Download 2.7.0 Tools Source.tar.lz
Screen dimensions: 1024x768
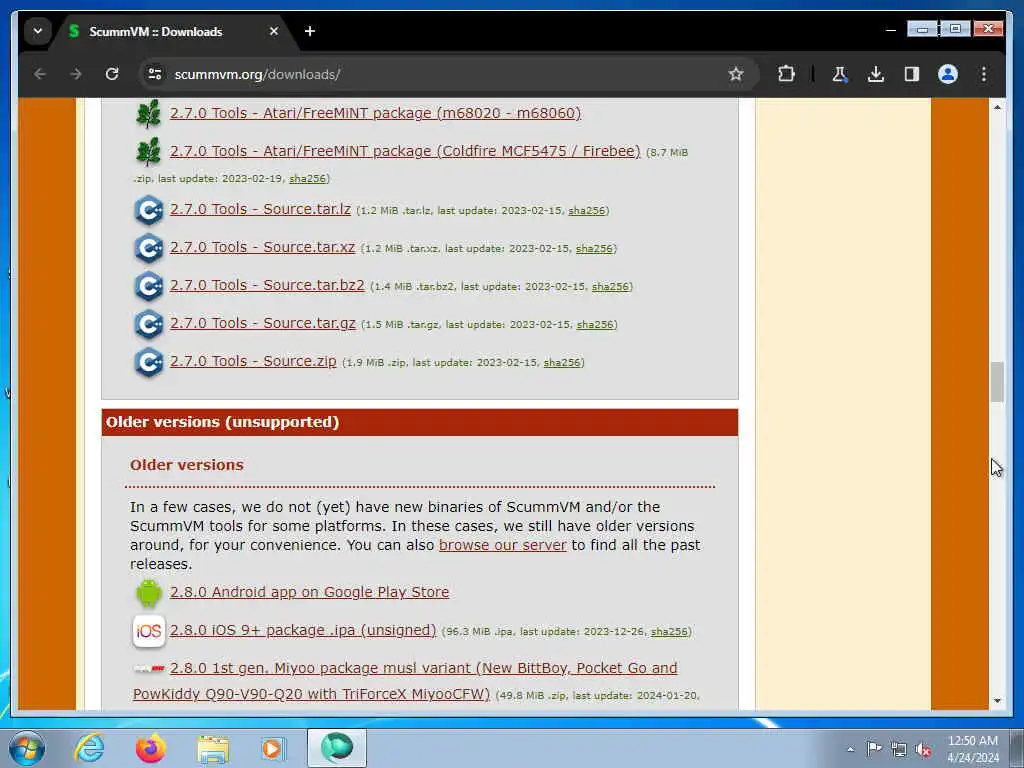260,209
